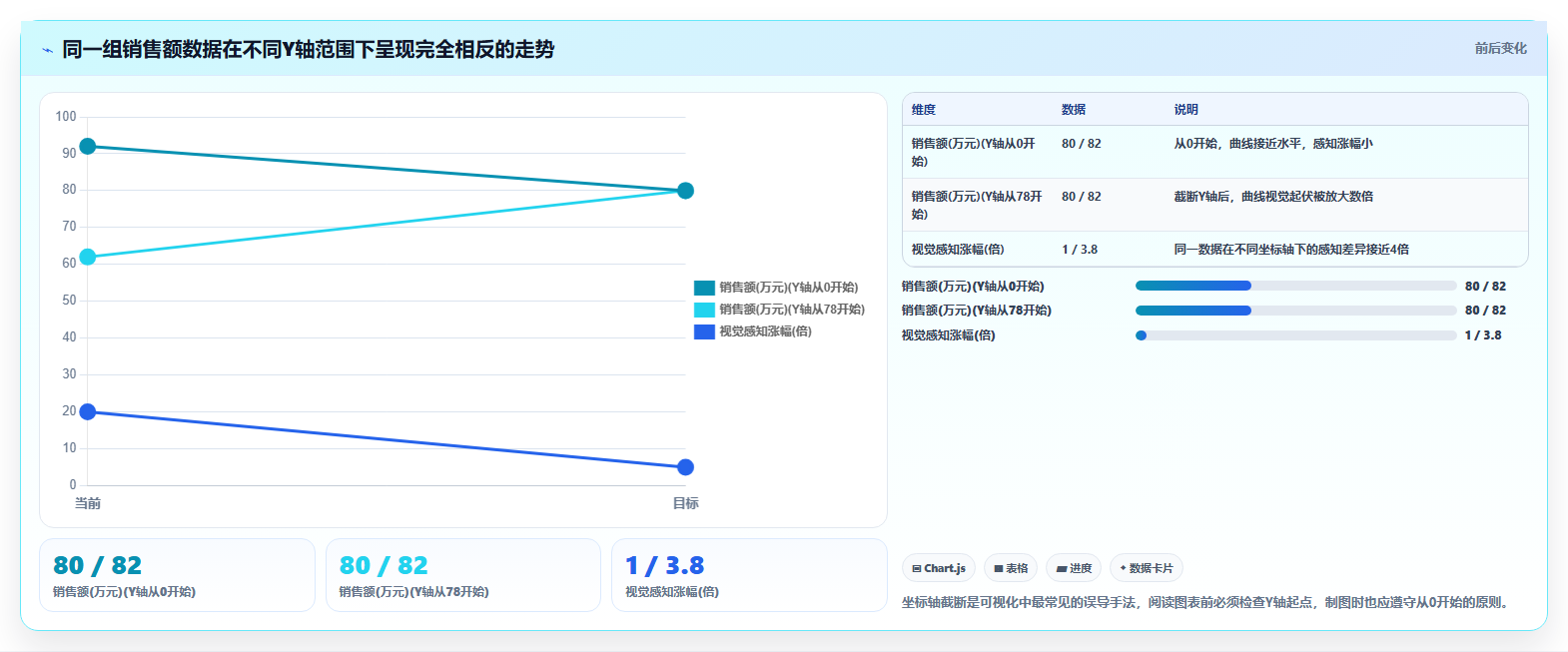Click the 1 / 3.8 card for 视觉感知涨幅
The width and height of the screenshot is (1568, 652).
click(x=749, y=575)
